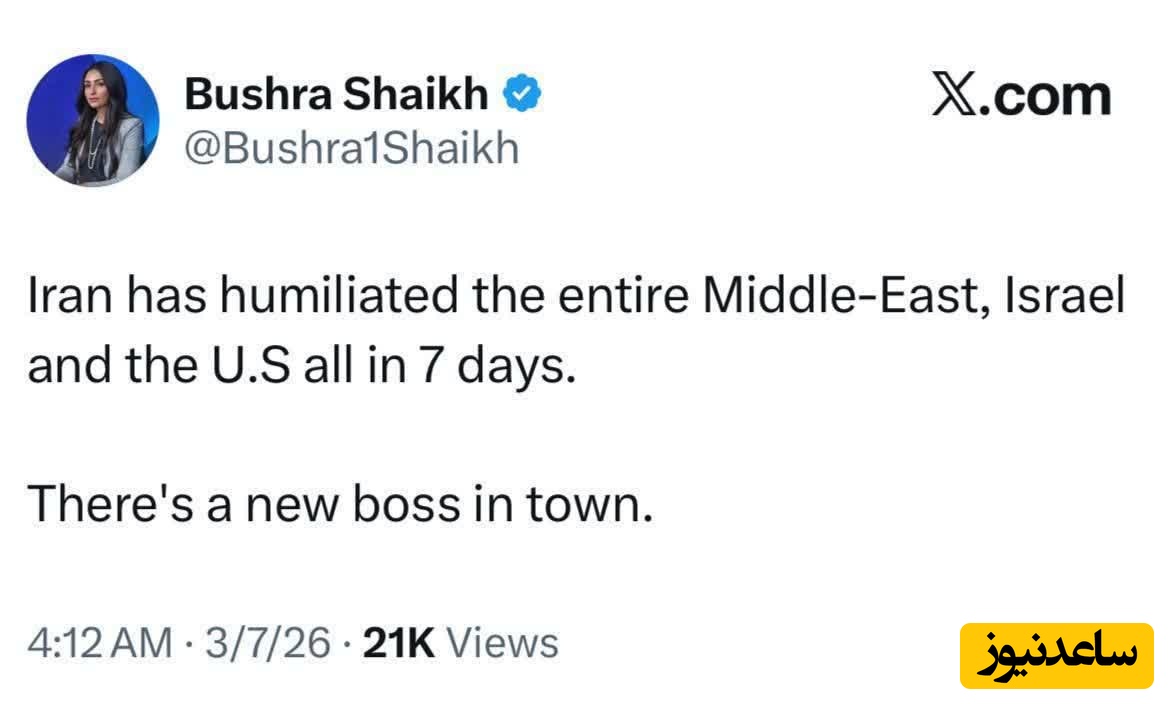1169x704 pixels.
Task: Click the word entire in the tweet
Action: tap(623, 298)
